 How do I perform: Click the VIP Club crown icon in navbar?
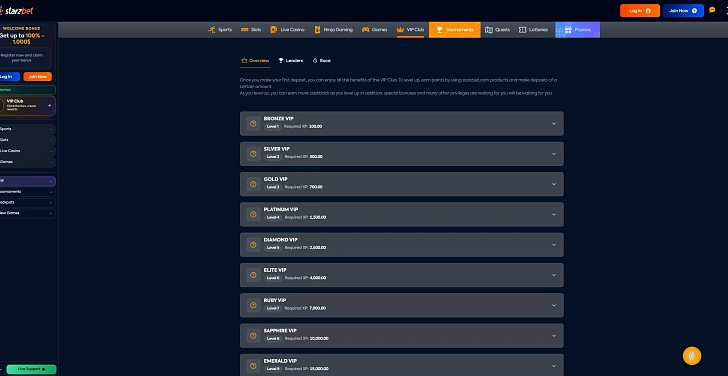[400, 30]
